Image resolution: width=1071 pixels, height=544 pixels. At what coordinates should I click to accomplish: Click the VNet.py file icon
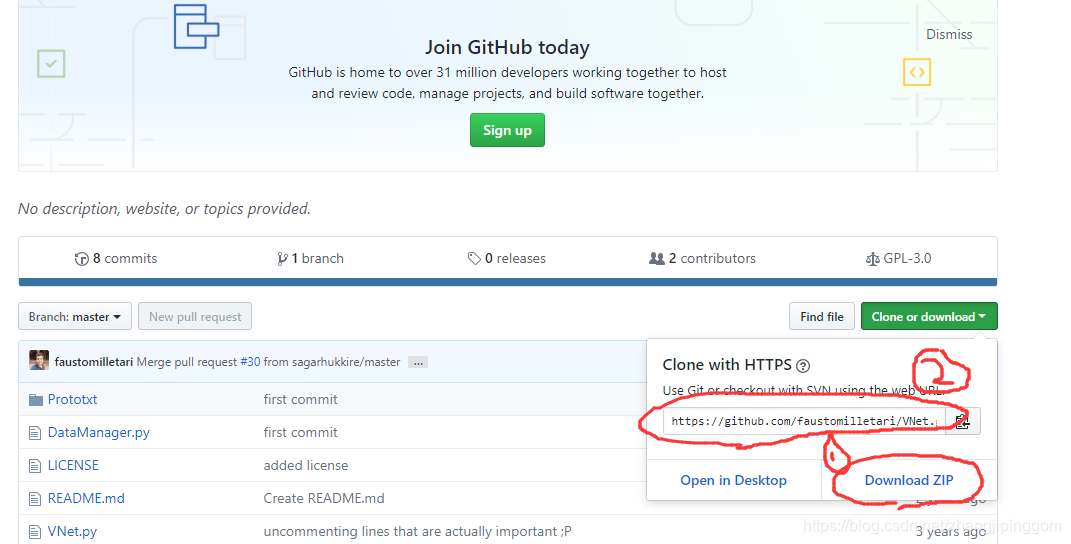[x=35, y=532]
